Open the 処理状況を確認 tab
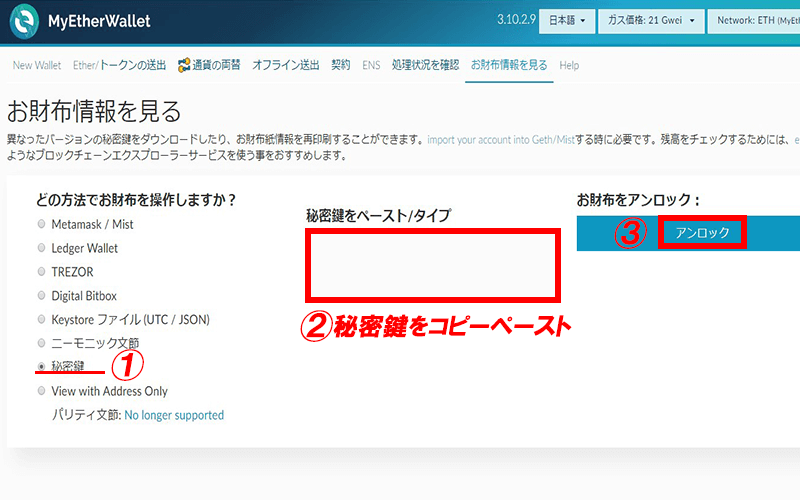This screenshot has height=500, width=800. (426, 65)
